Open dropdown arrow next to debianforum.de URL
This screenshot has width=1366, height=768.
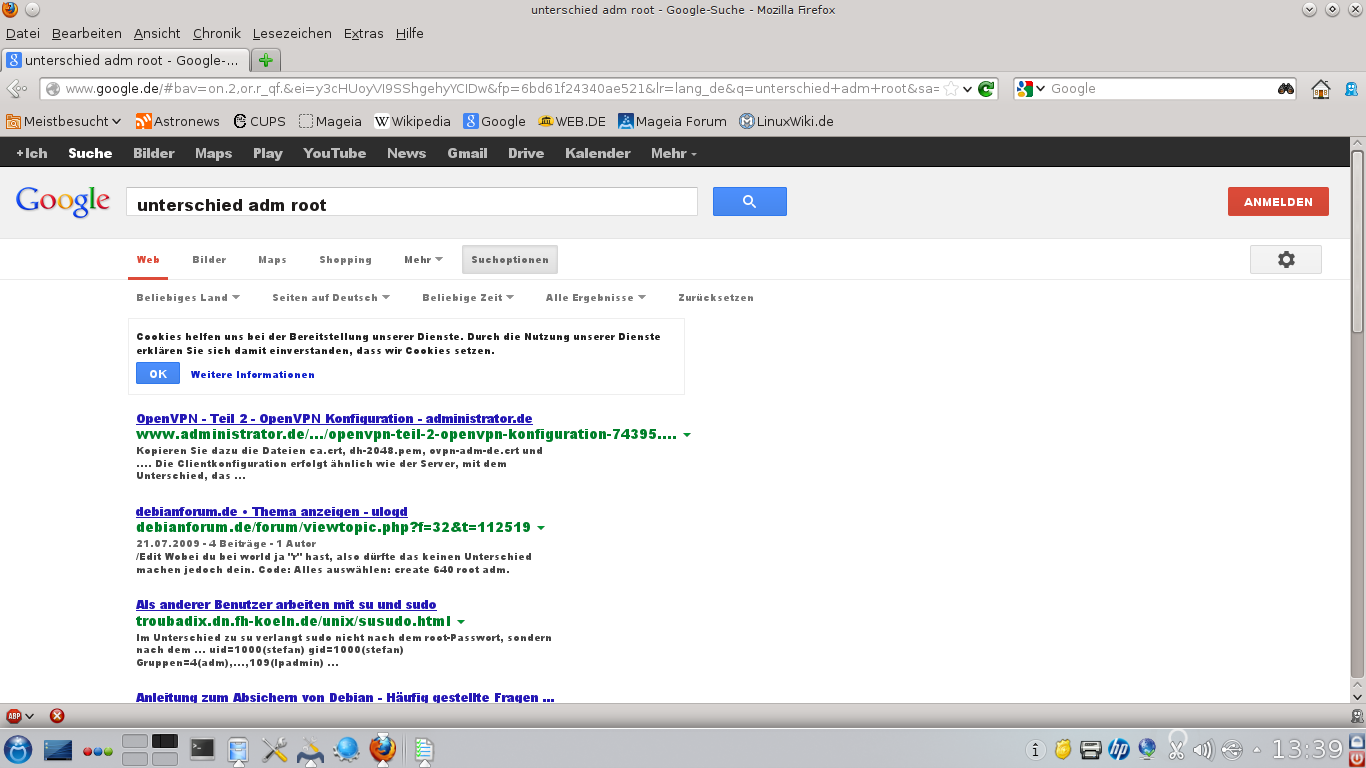[541, 528]
